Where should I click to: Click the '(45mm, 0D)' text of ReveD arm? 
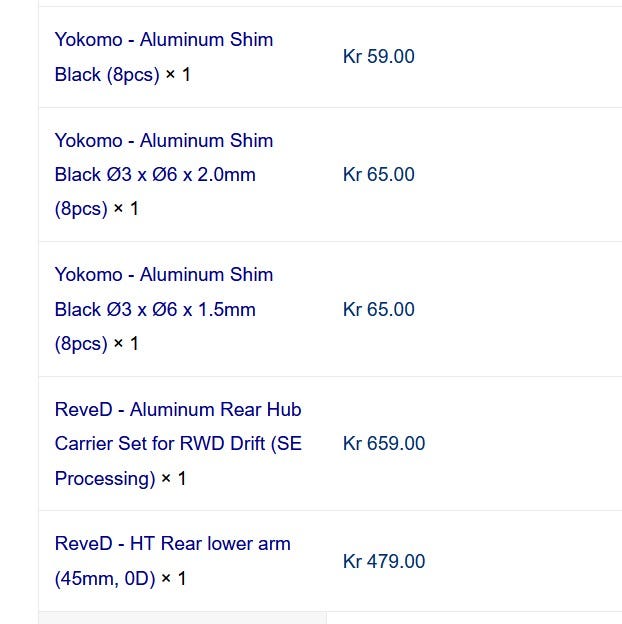[105, 578]
